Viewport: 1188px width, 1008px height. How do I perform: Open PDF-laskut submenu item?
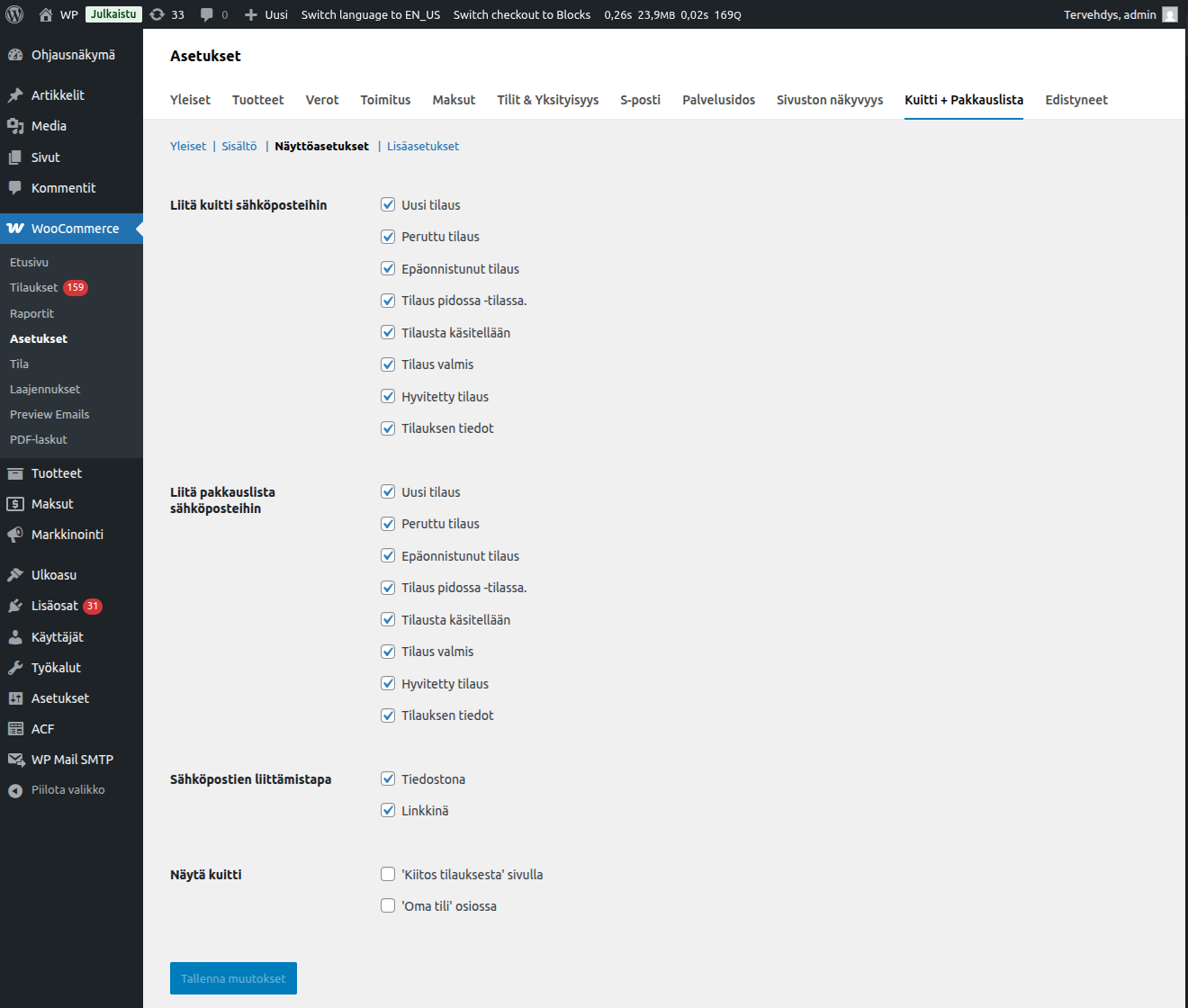(39, 440)
